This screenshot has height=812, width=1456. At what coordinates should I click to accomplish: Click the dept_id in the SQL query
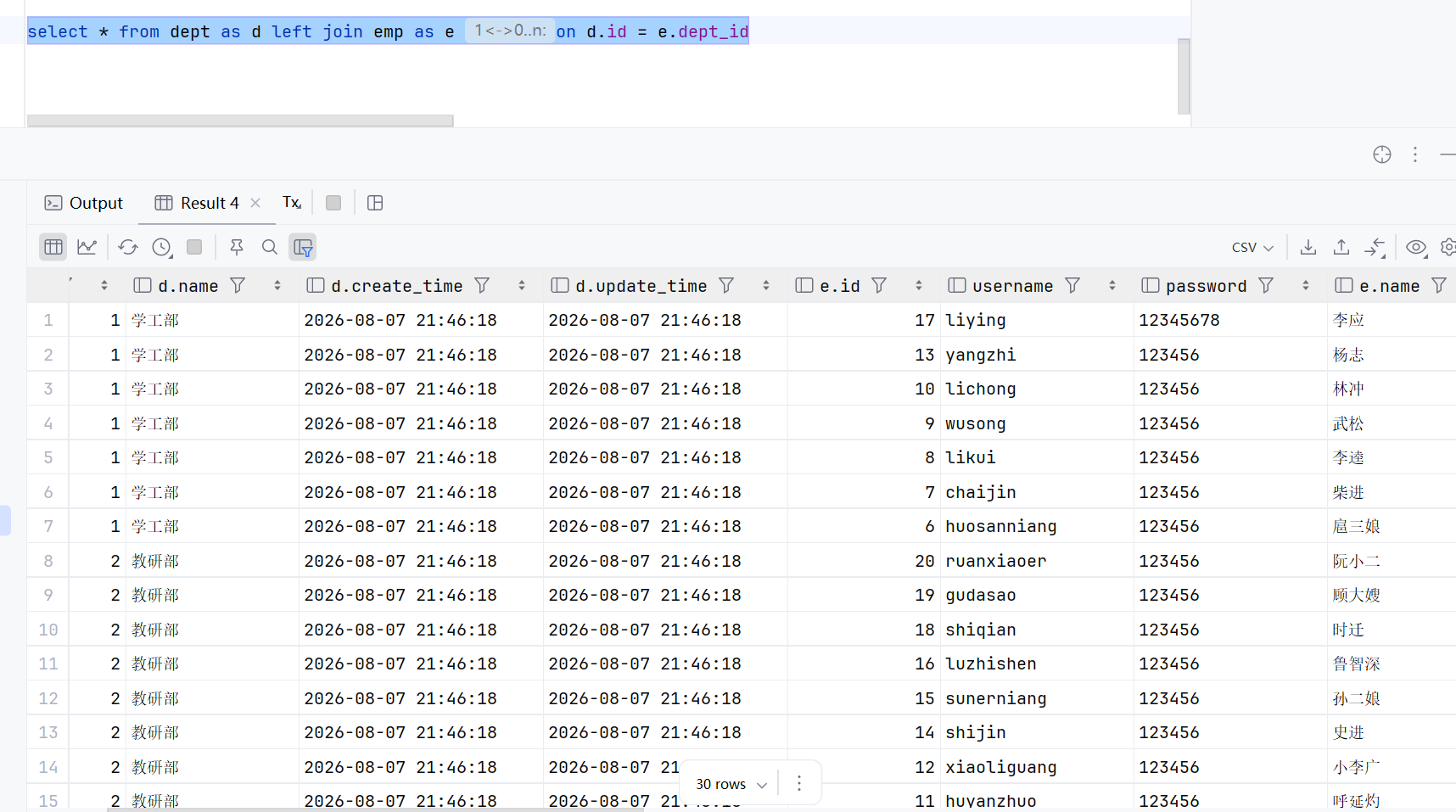coord(713,31)
